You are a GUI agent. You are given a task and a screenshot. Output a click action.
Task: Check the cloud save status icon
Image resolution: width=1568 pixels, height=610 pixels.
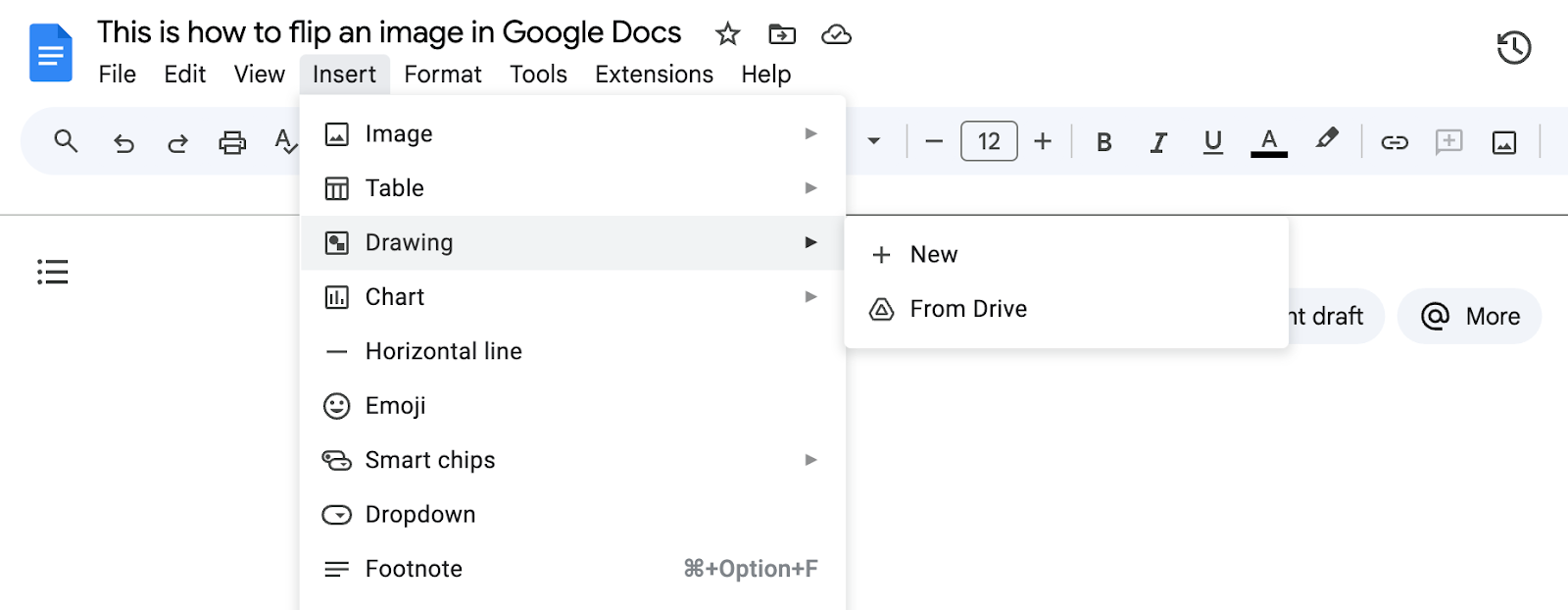[836, 35]
